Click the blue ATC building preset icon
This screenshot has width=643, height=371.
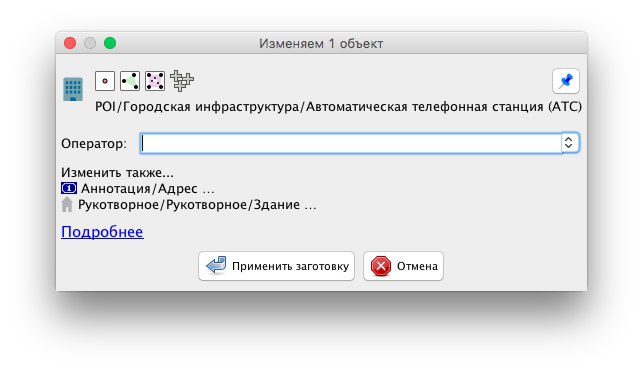pyautogui.click(x=73, y=89)
